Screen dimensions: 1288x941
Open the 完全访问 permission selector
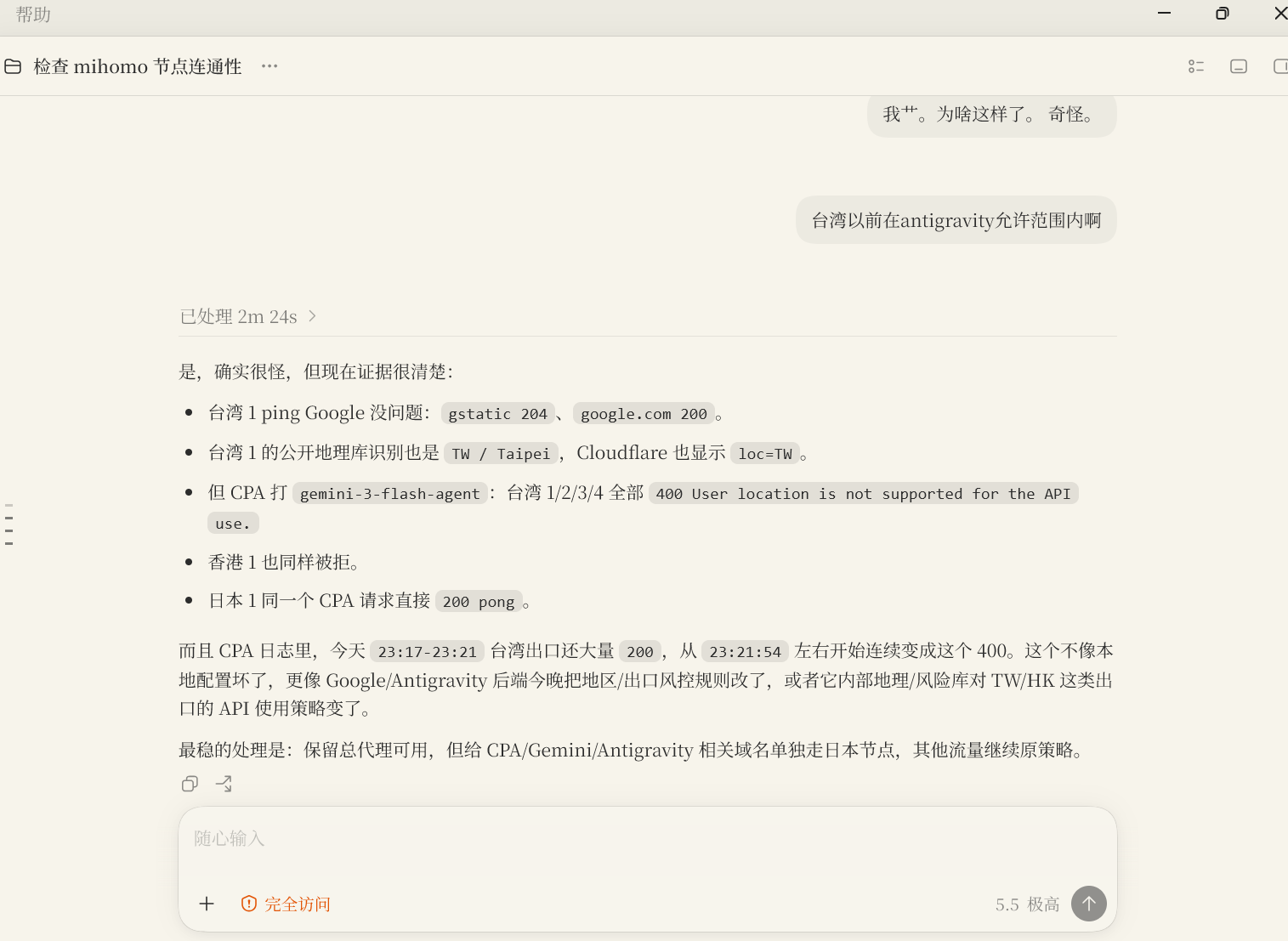pos(286,904)
